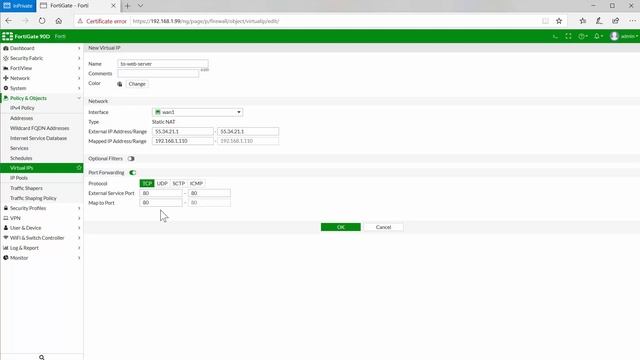Click the Change color button

(x=137, y=84)
